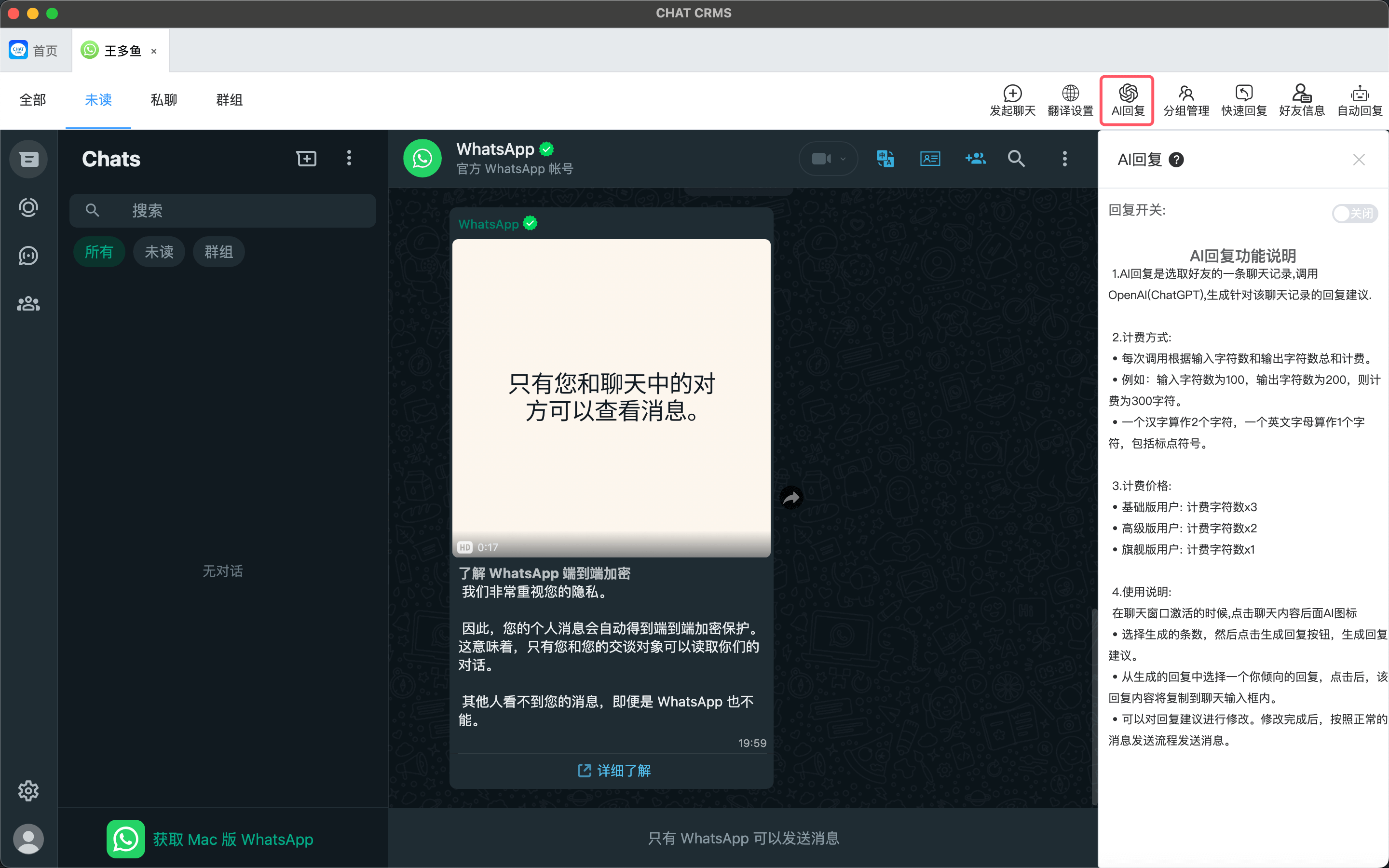Click the 无对话 empty list label
This screenshot has height=868, width=1389.
(223, 570)
